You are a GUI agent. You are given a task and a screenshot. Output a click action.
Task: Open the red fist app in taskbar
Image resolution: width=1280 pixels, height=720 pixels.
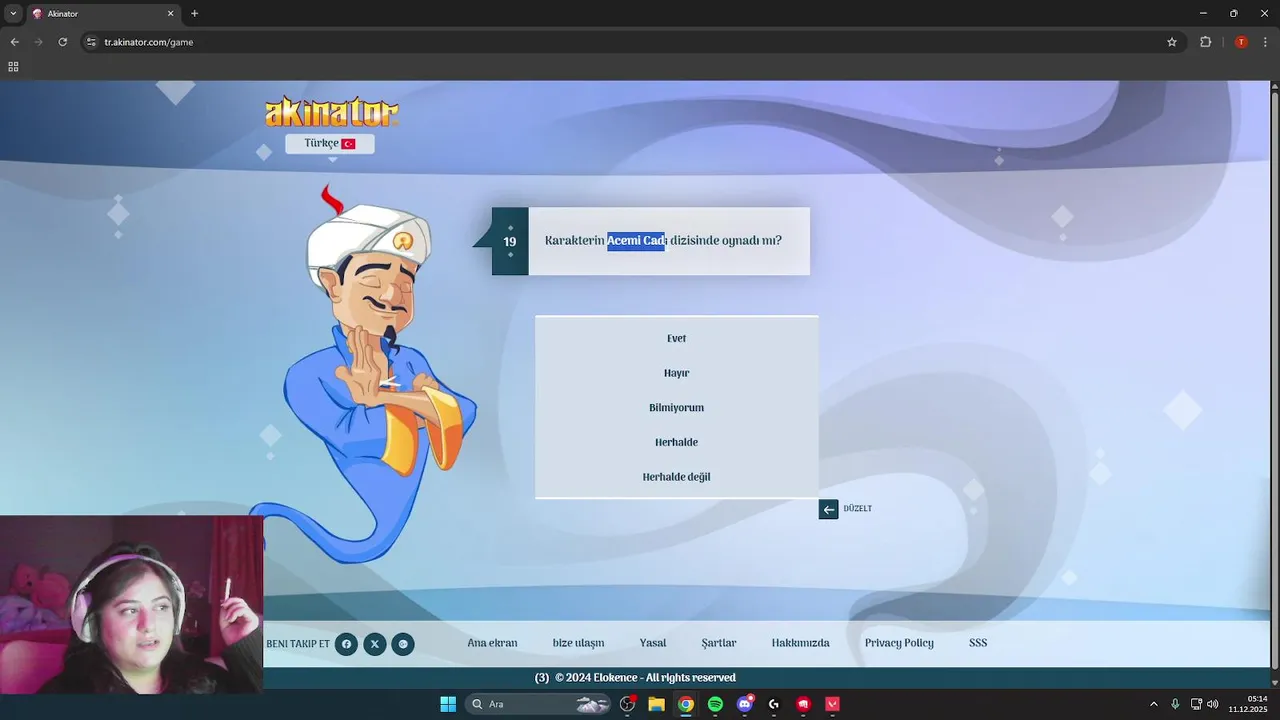(803, 704)
